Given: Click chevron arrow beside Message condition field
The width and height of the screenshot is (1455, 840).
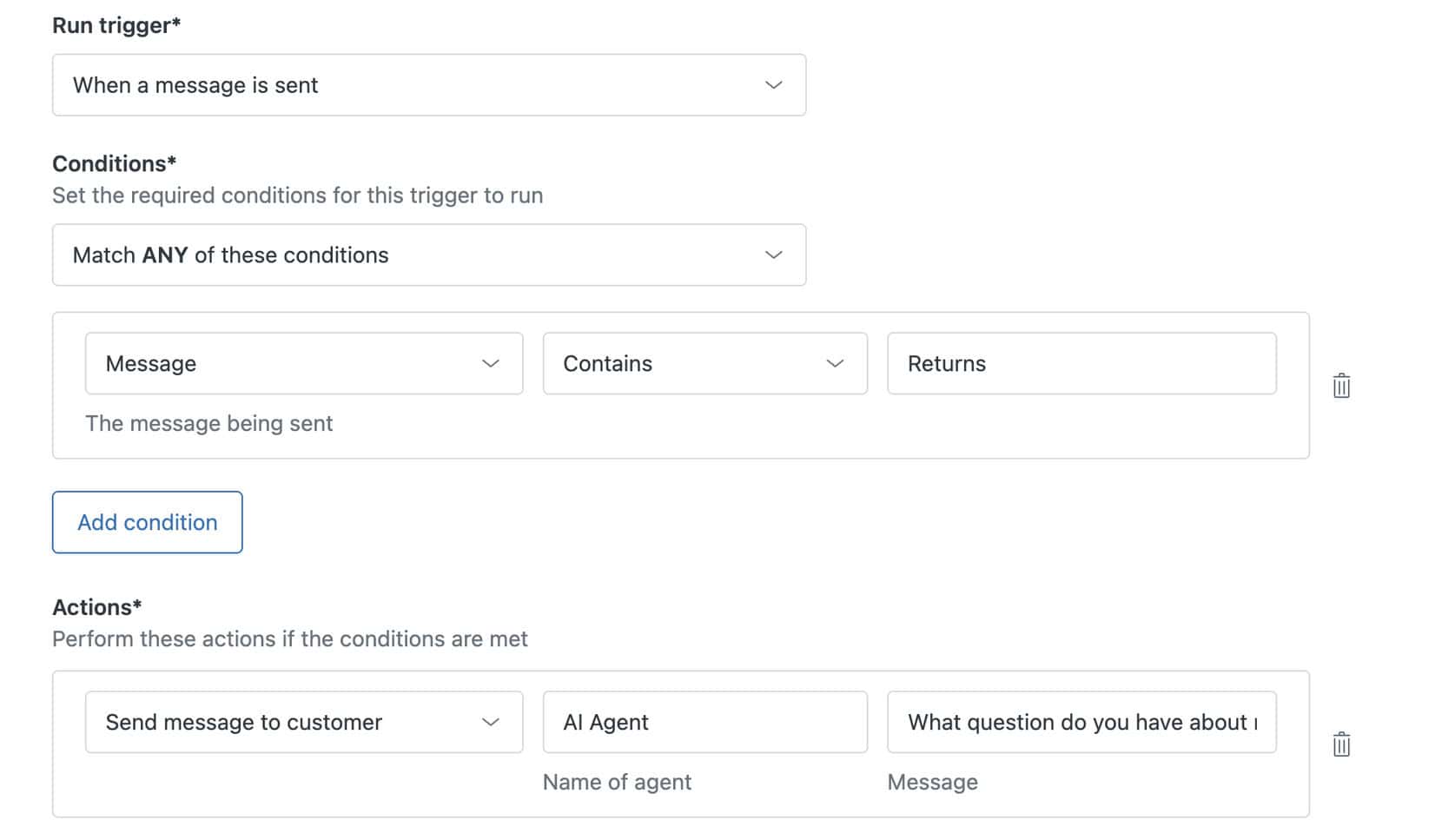Looking at the screenshot, I should tap(491, 364).
